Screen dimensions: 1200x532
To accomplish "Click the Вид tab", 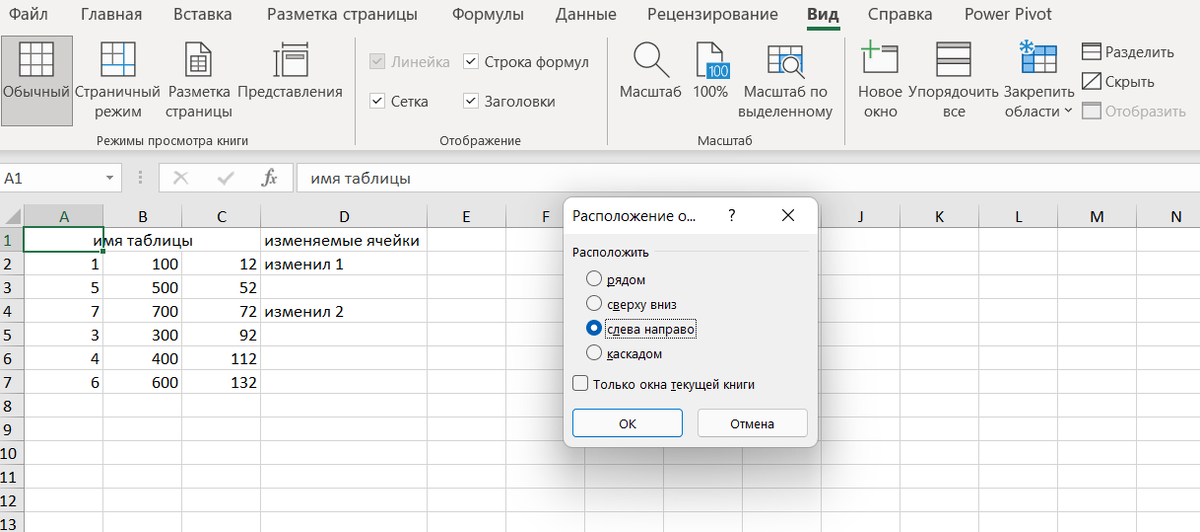I will pyautogui.click(x=823, y=14).
